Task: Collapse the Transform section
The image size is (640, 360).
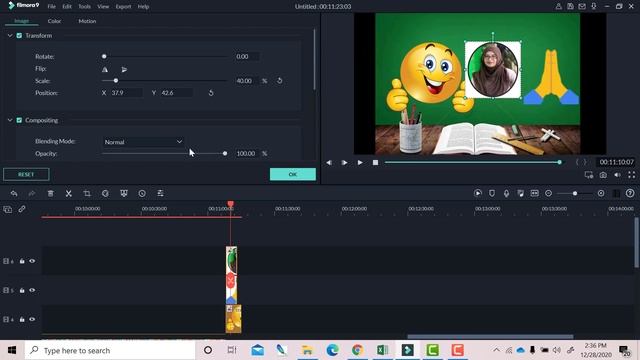Action: tap(10, 36)
